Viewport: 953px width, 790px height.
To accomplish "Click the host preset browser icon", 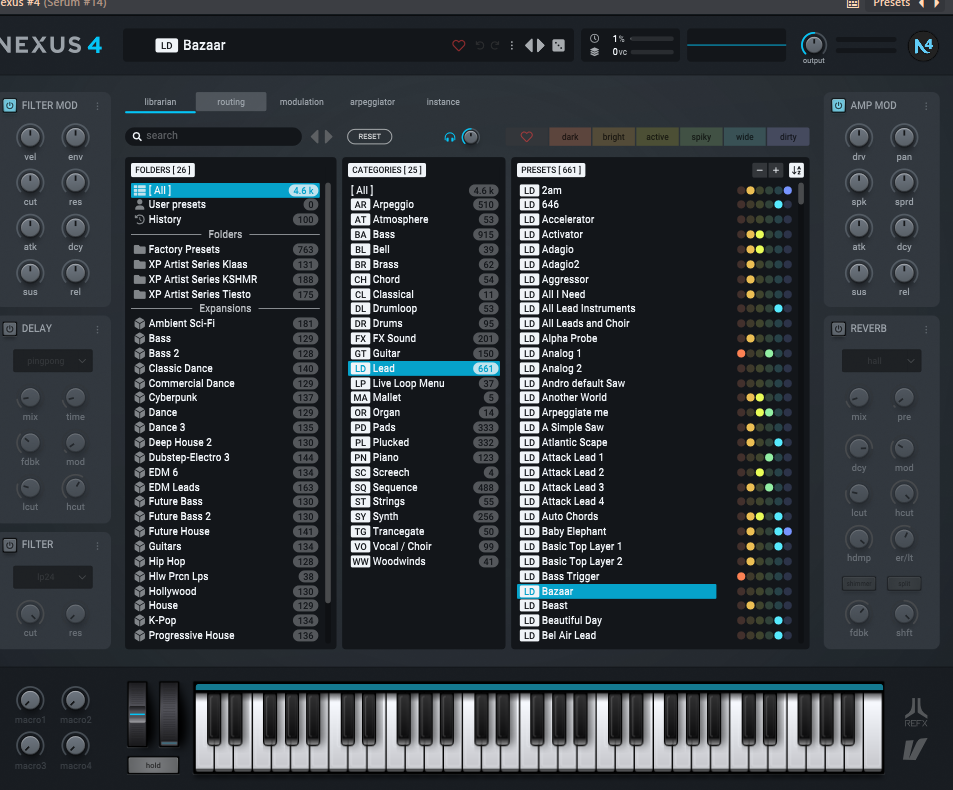I will (853, 4).
